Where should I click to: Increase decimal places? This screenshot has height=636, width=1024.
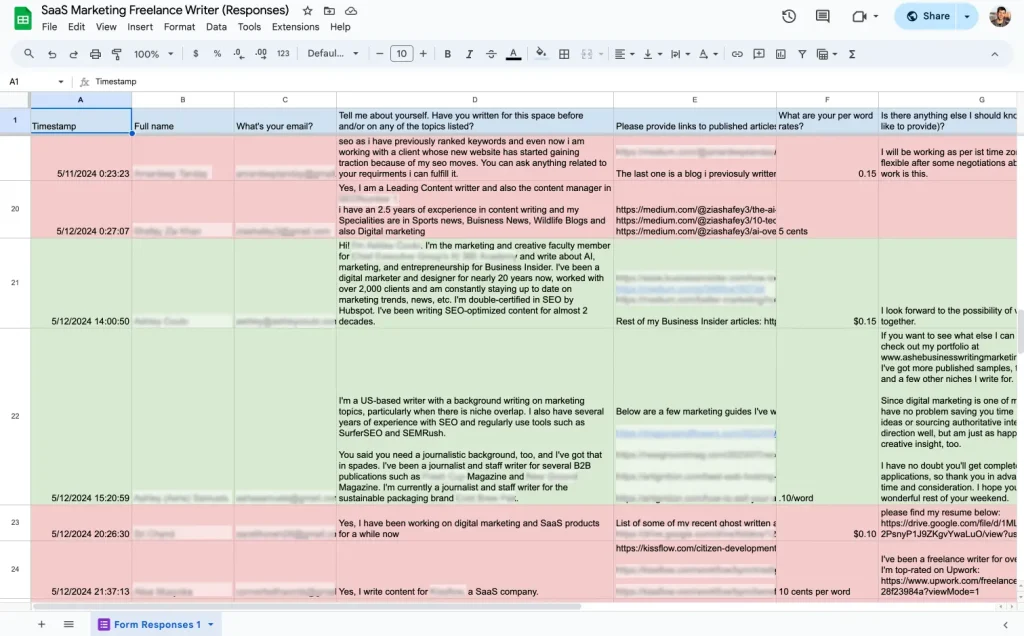261,54
